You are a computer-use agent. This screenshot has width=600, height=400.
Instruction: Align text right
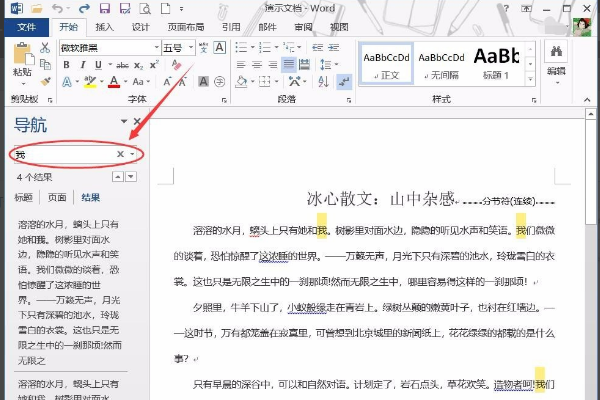[x=273, y=65]
